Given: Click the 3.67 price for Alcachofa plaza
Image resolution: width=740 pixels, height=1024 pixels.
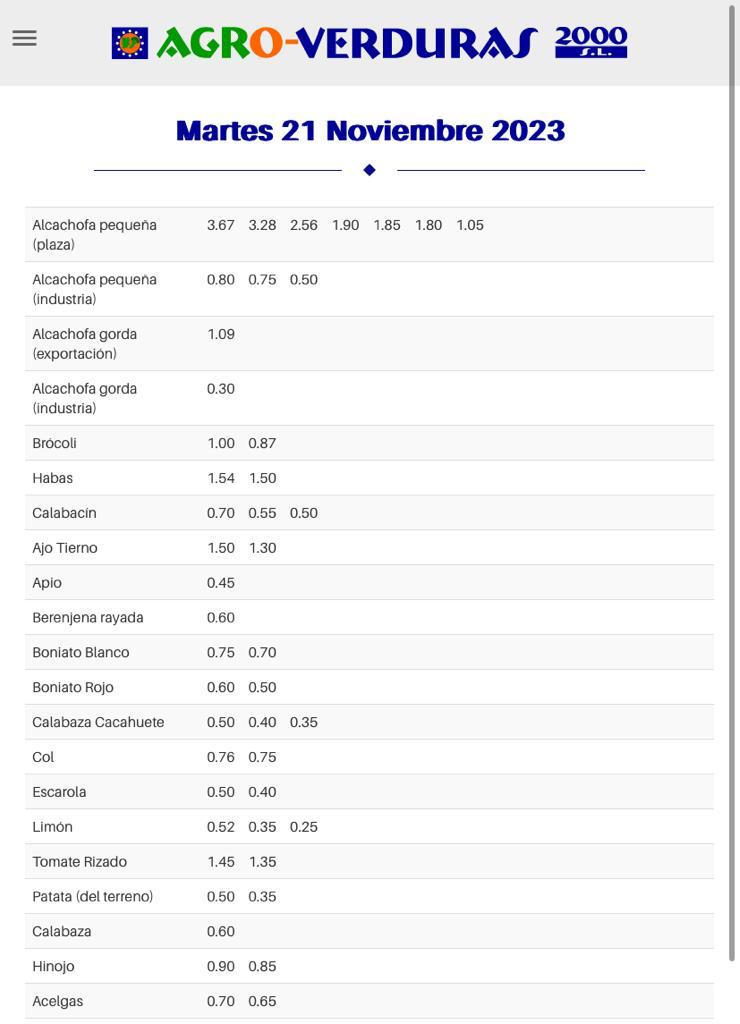Looking at the screenshot, I should pyautogui.click(x=221, y=225).
